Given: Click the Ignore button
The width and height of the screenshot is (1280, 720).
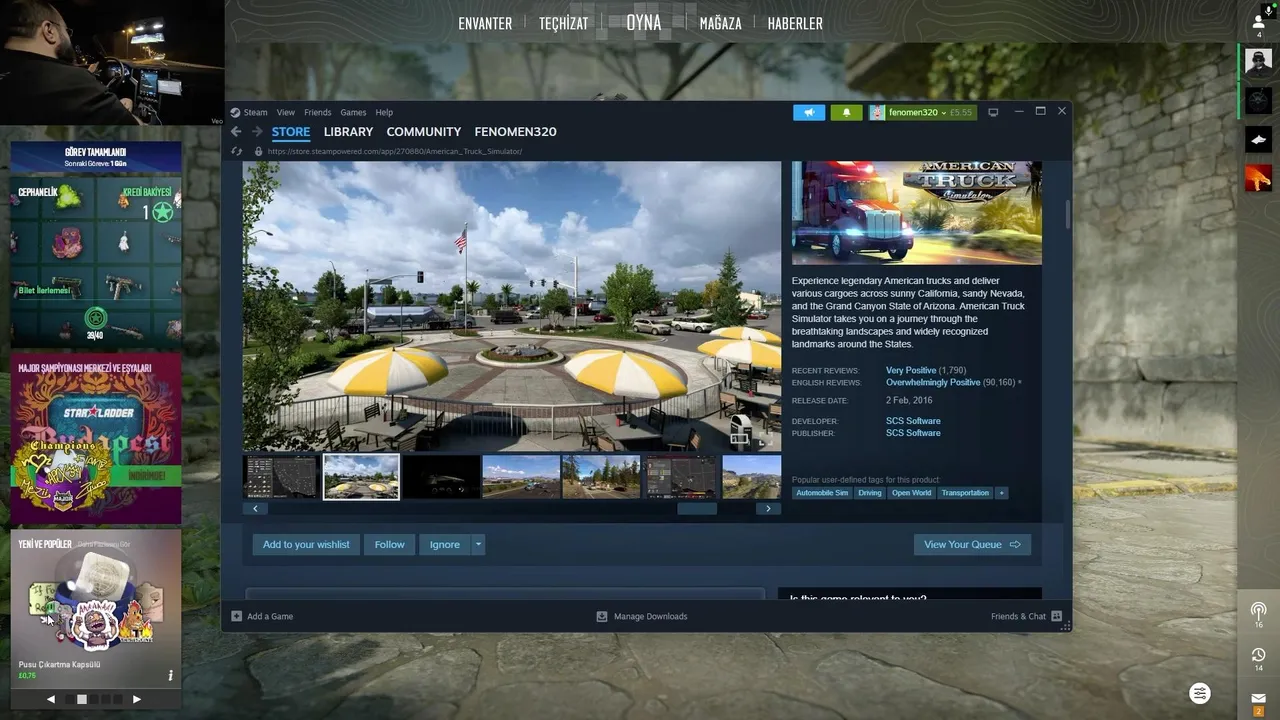Looking at the screenshot, I should [x=445, y=545].
